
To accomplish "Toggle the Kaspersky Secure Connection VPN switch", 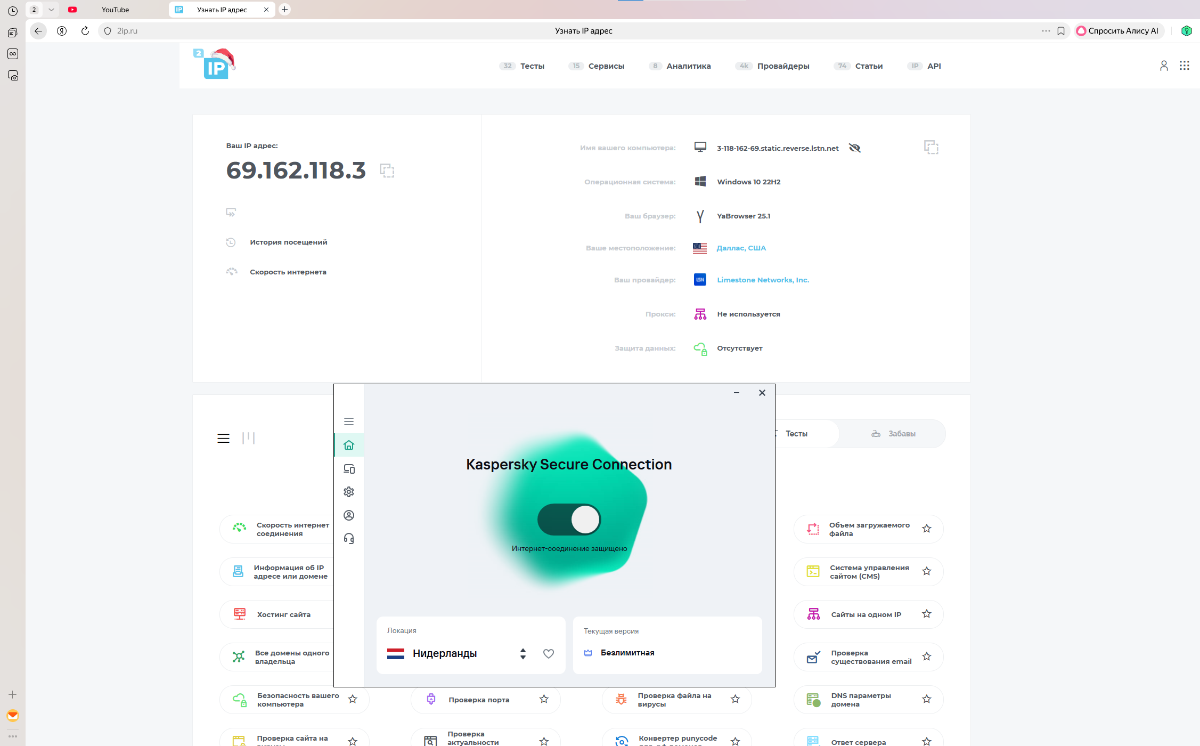I will [569, 520].
